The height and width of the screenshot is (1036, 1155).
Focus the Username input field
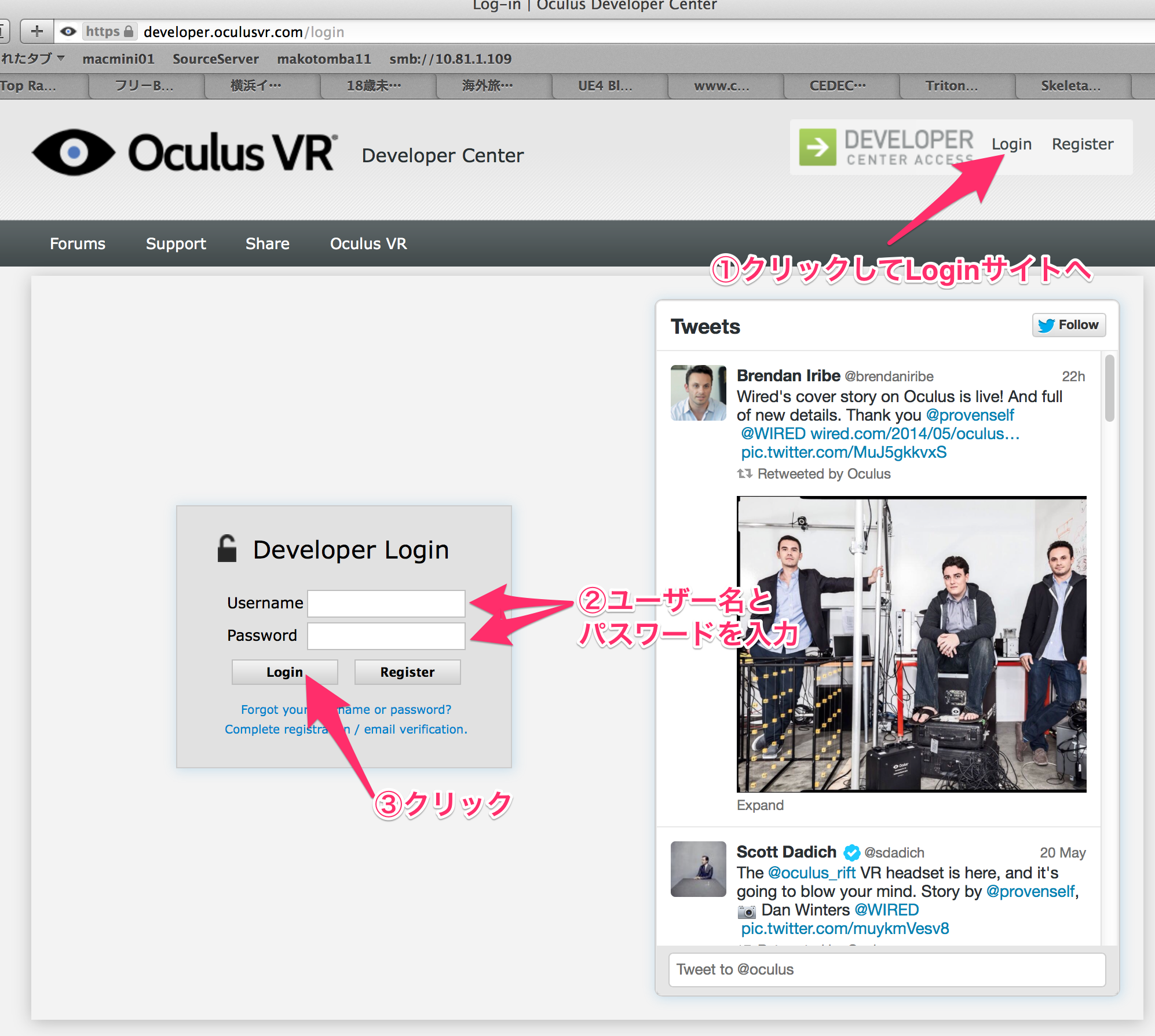coord(386,604)
